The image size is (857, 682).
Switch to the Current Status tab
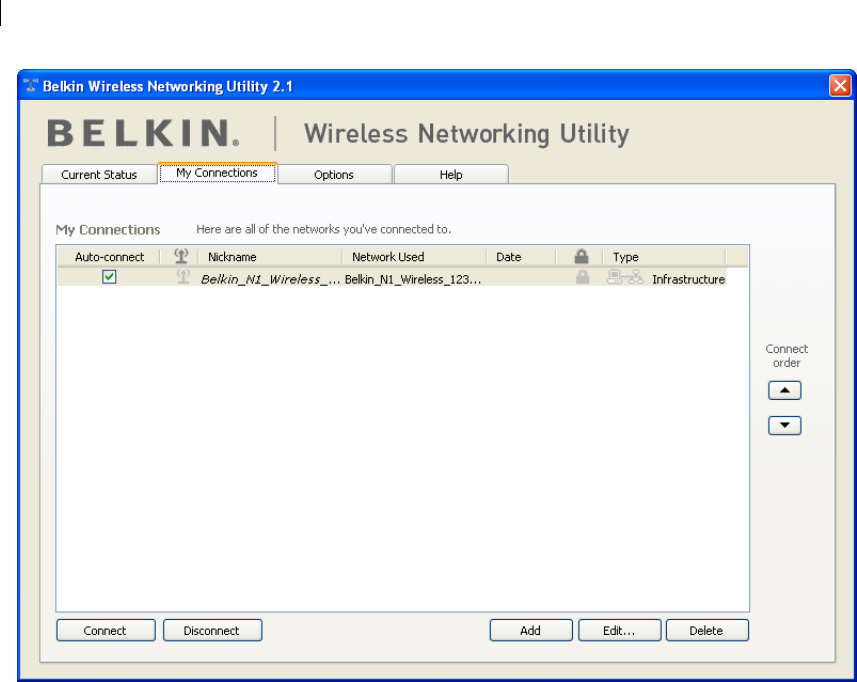99,174
